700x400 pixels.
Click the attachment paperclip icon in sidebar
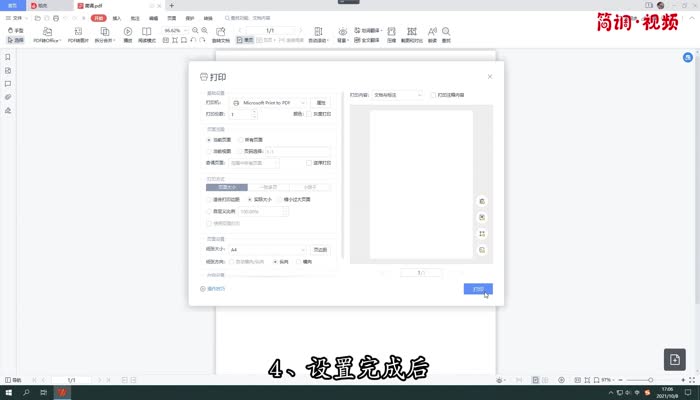[8, 97]
